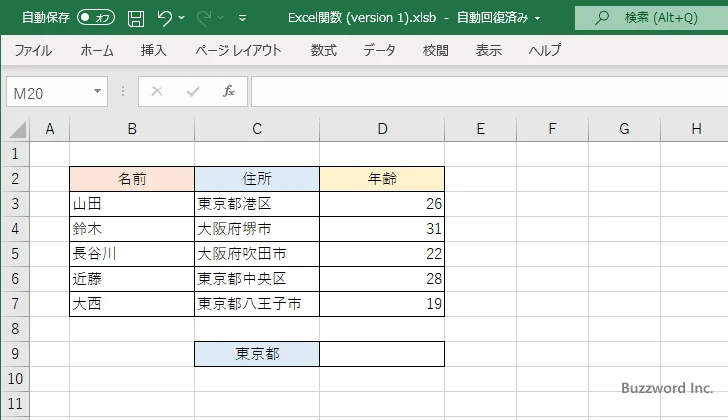Open the 数式 tab

click(x=324, y=50)
